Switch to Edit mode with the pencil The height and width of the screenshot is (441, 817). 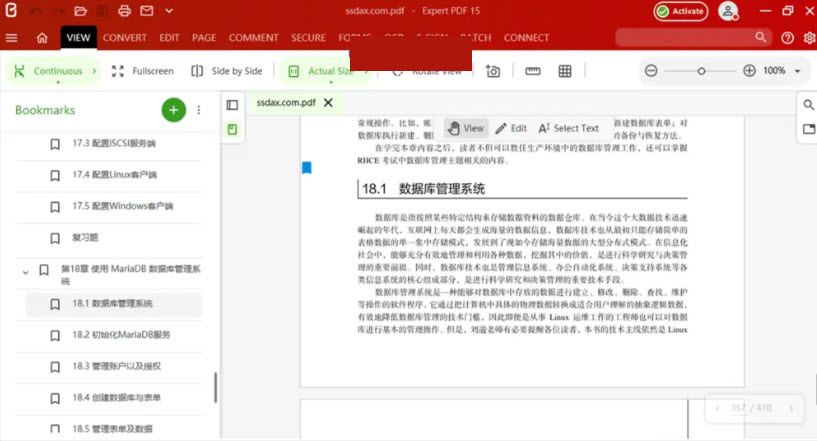[x=511, y=128]
